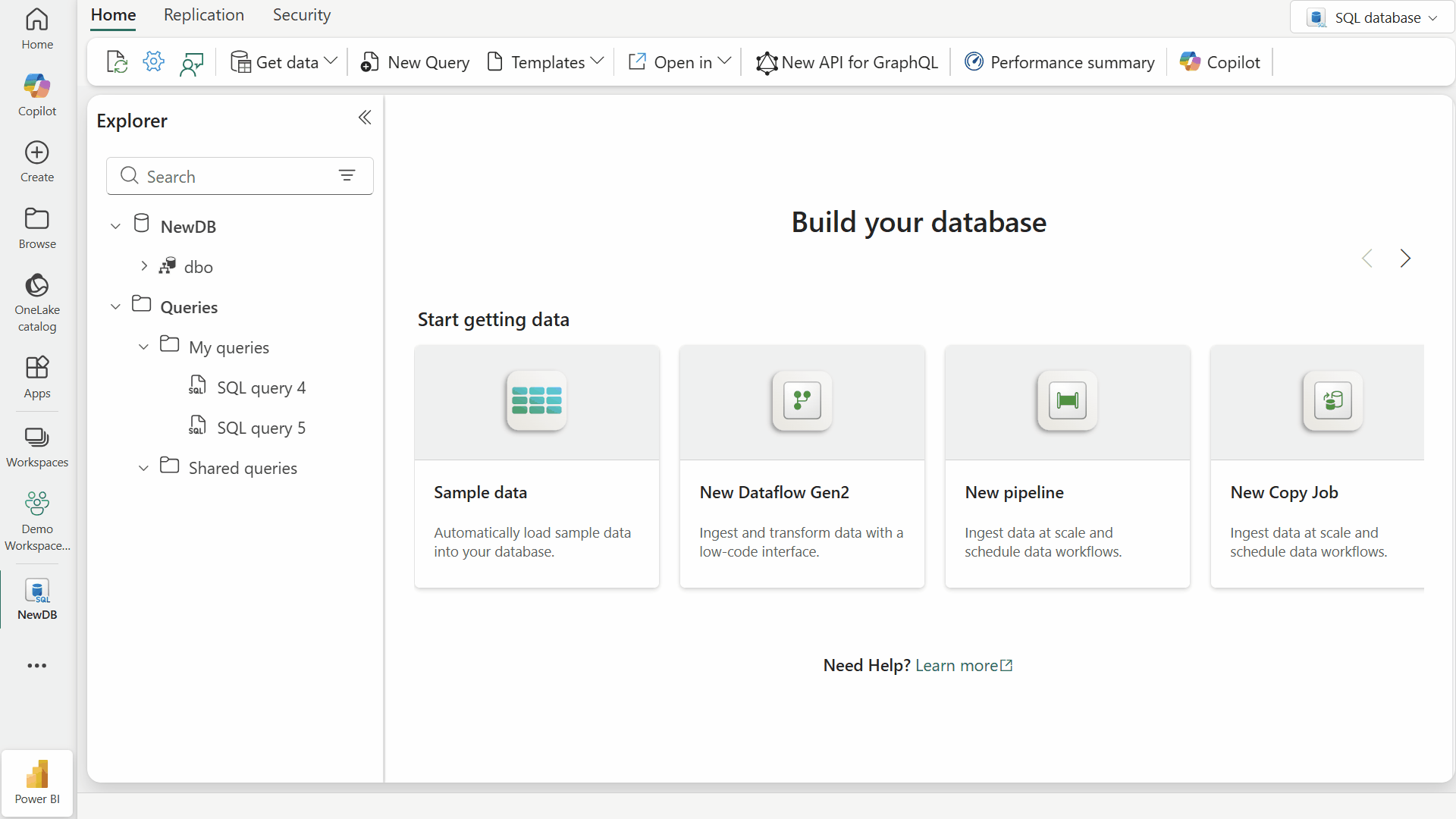Expand the dbo schema
The image size is (1456, 819).
click(x=144, y=265)
